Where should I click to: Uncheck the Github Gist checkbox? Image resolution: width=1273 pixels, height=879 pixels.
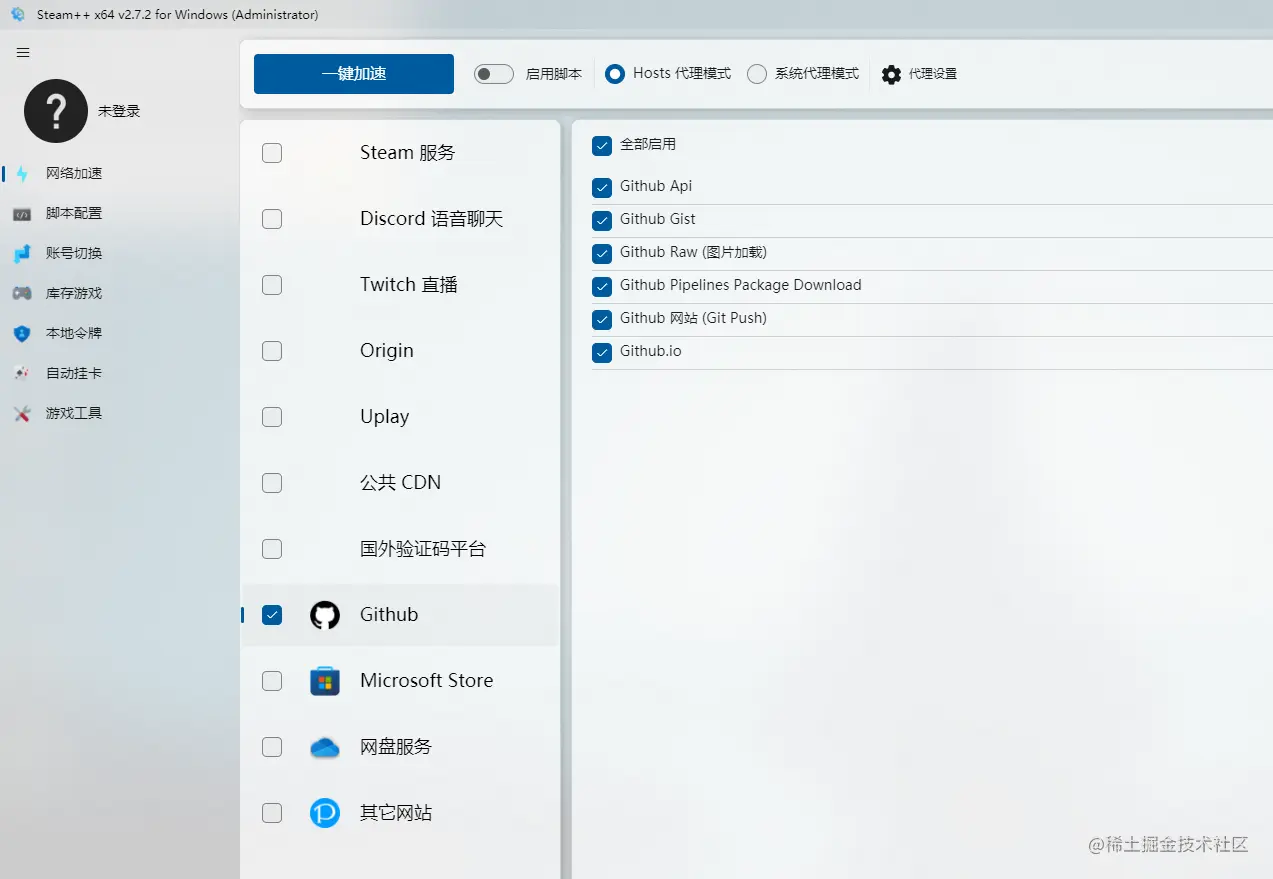point(602,220)
